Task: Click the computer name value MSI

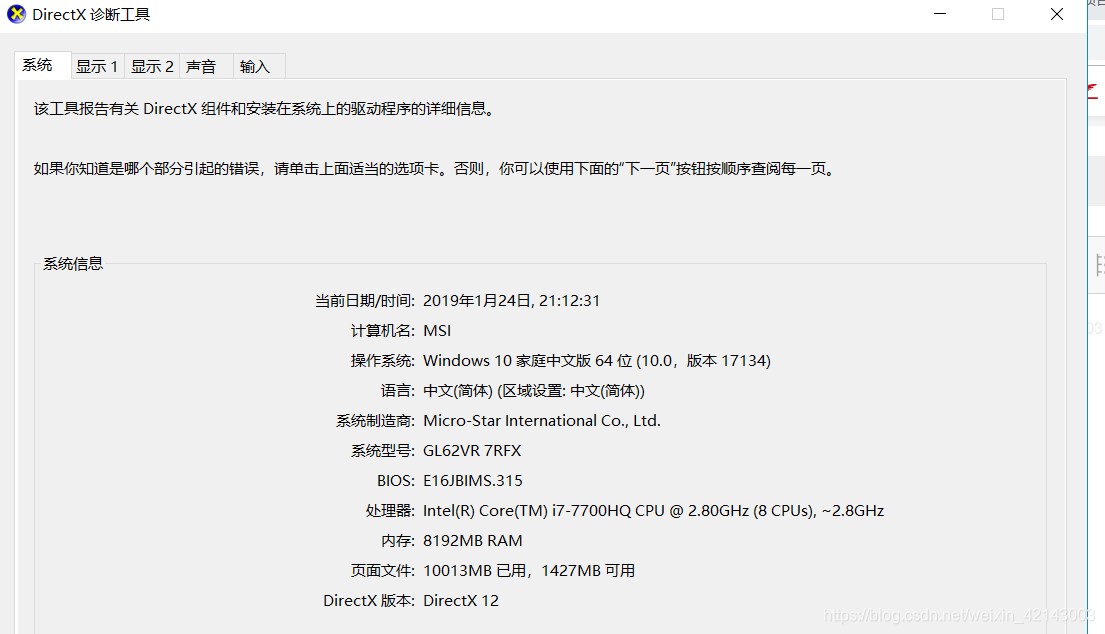Action: click(x=437, y=330)
